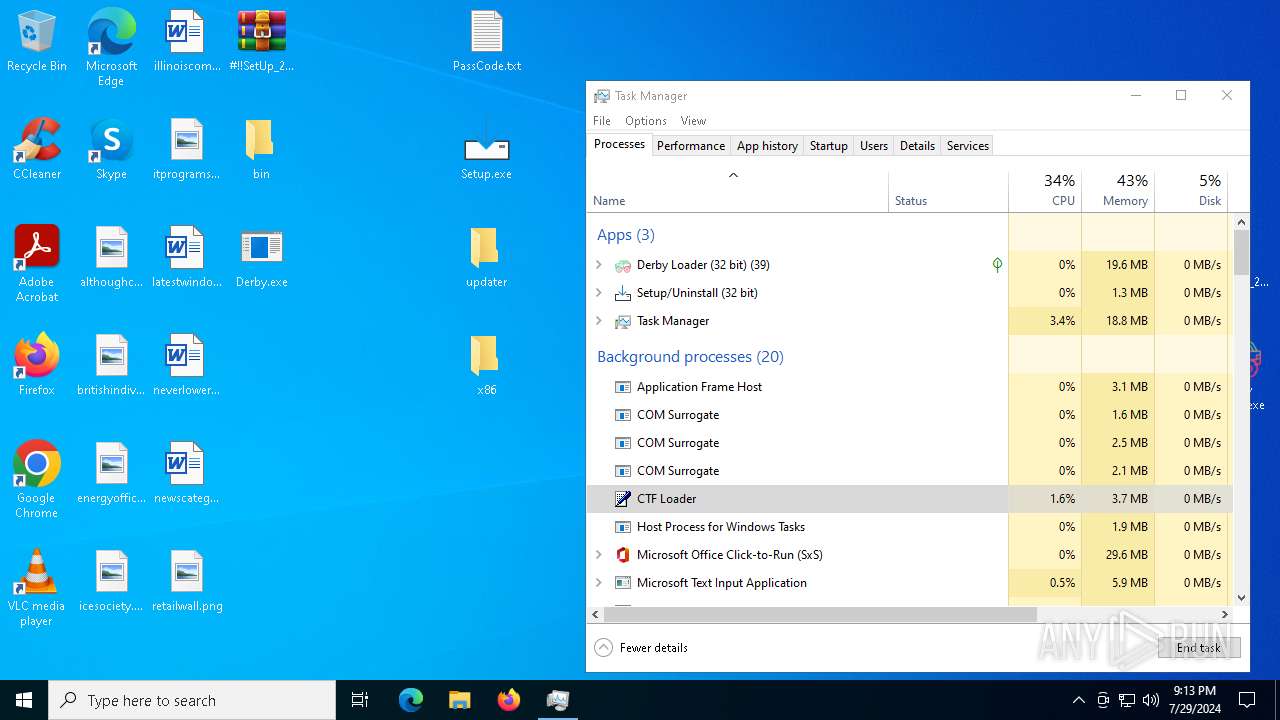This screenshot has width=1280, height=720.
Task: Select the Application Frame Host row
Action: point(909,387)
